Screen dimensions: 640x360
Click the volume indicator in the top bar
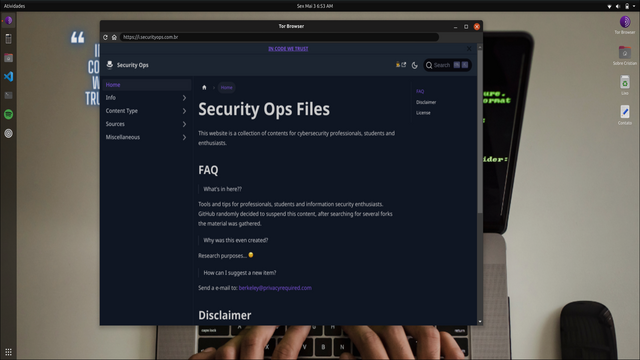(618, 6)
